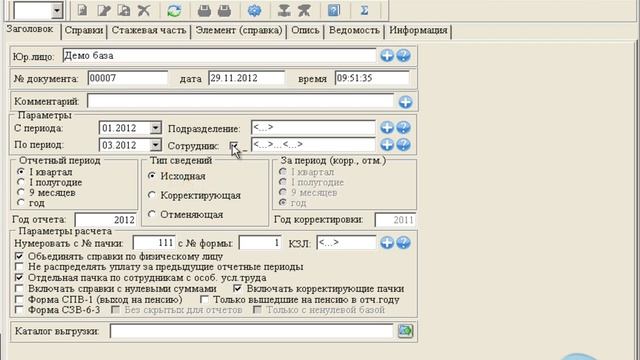The image size is (640, 360).
Task: Click the set filter funnel icon
Action: (x=284, y=10)
